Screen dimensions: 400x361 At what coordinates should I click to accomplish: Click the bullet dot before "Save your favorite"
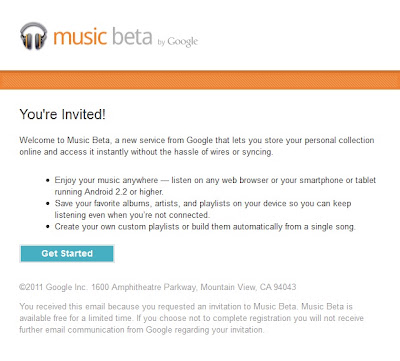[x=48, y=204]
